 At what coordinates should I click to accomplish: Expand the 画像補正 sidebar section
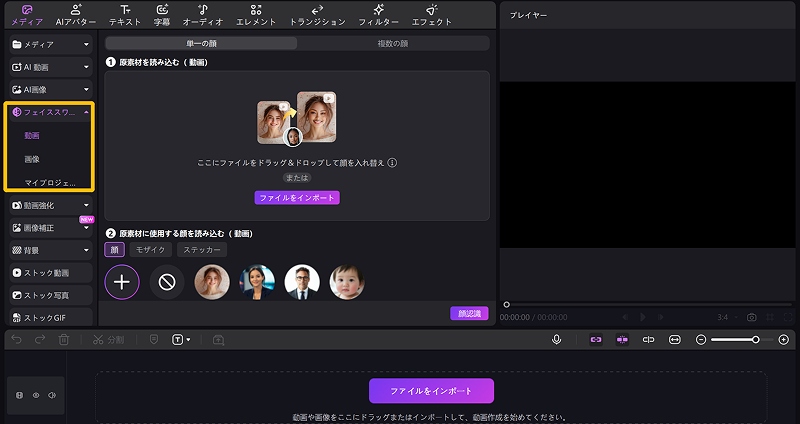(x=51, y=228)
